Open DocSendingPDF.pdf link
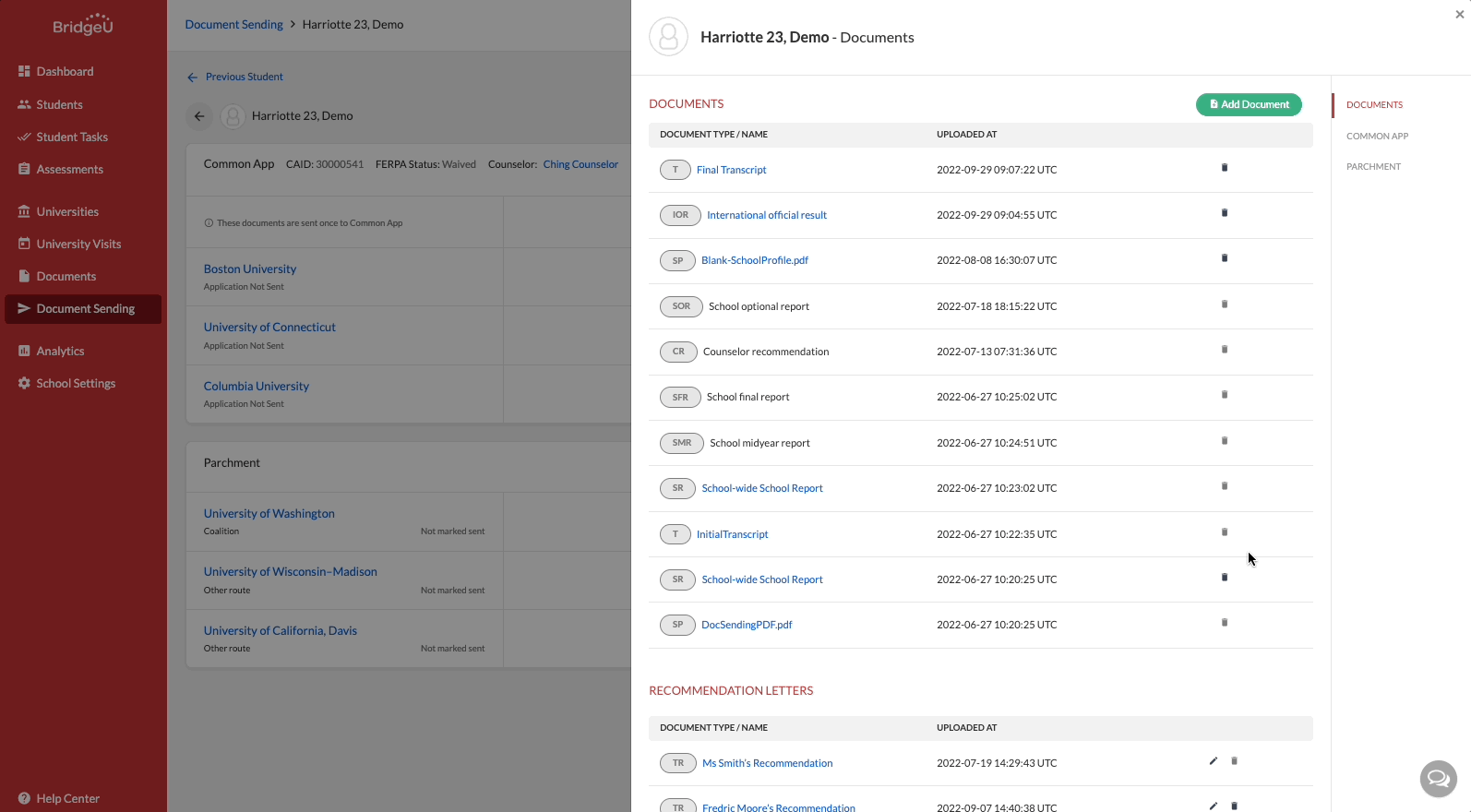 (747, 625)
